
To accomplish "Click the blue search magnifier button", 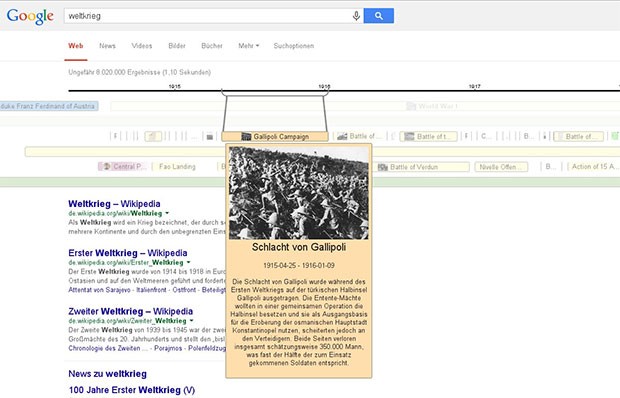I will [x=378, y=16].
